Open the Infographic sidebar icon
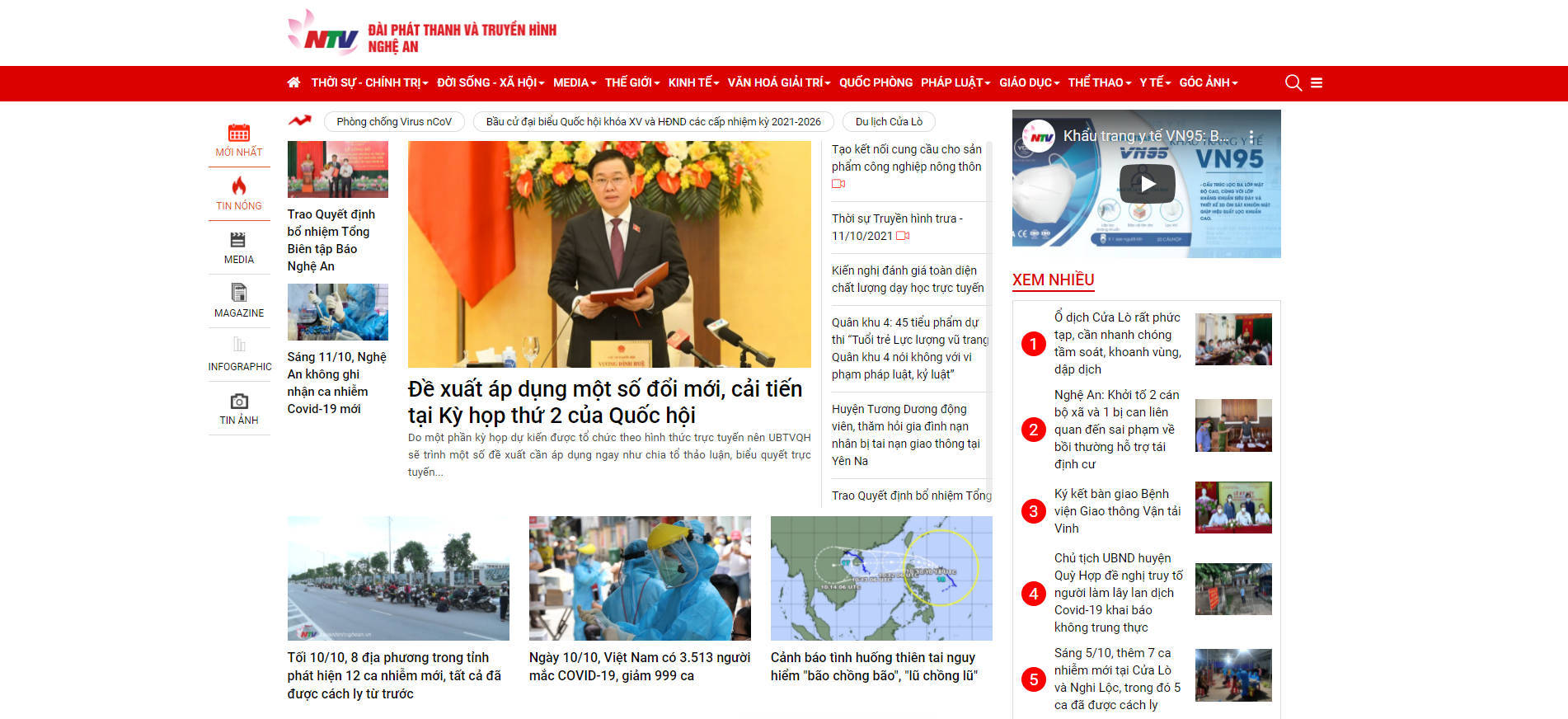Screen dimensions: 1568x719 click(239, 345)
